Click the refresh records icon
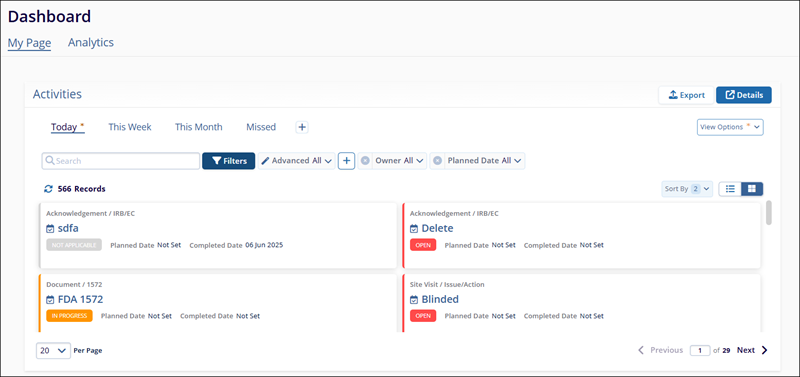 coord(48,189)
